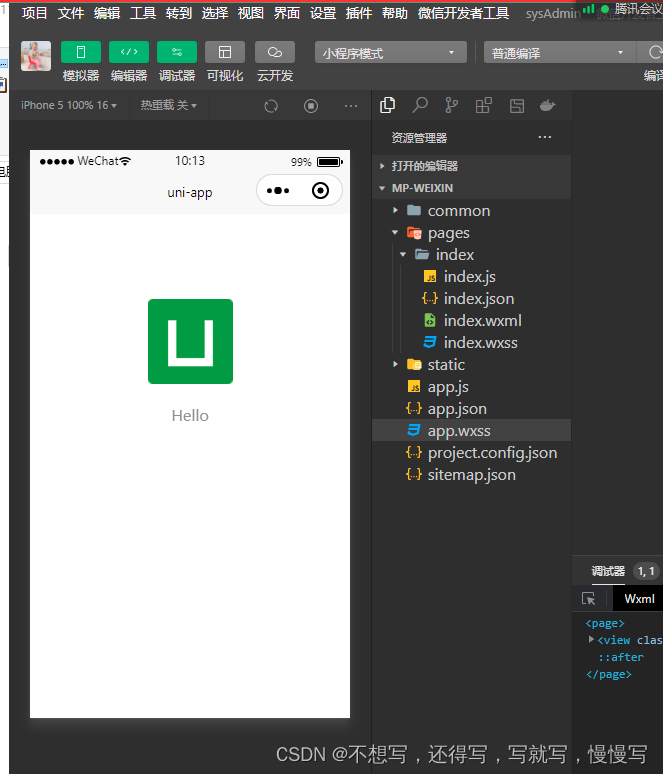The image size is (663, 774).
Task: Expand the static folder
Action: (x=471, y=365)
